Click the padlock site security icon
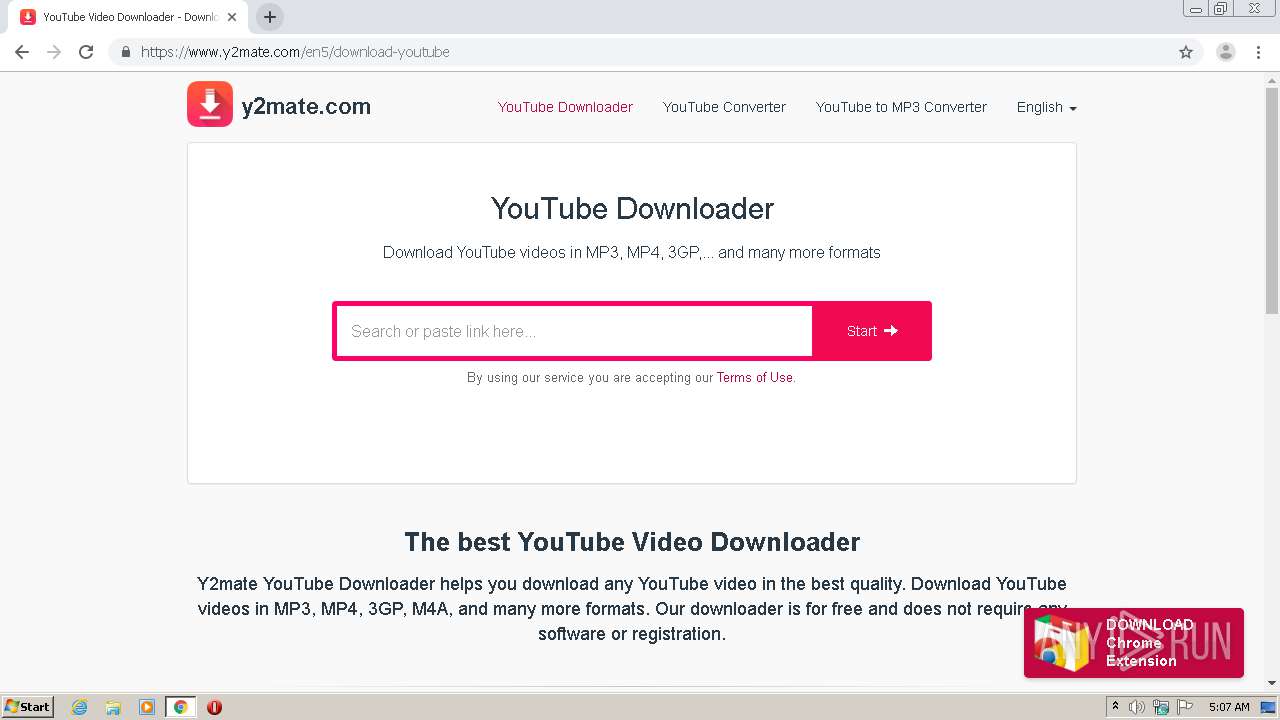The image size is (1280, 720). [x=126, y=52]
